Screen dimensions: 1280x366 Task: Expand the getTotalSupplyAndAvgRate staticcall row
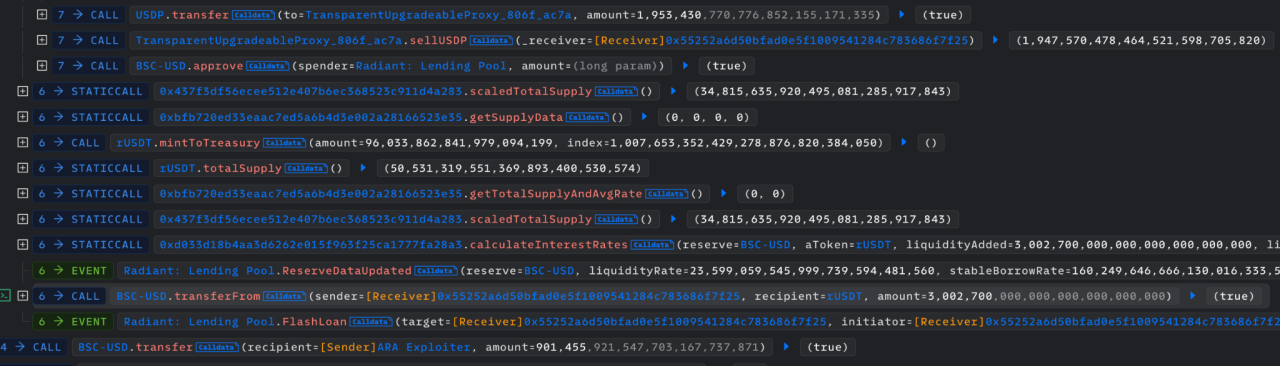point(23,194)
